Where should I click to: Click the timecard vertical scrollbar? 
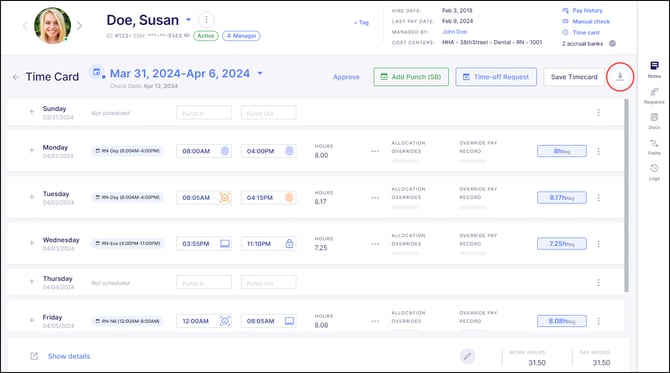[x=626, y=196]
